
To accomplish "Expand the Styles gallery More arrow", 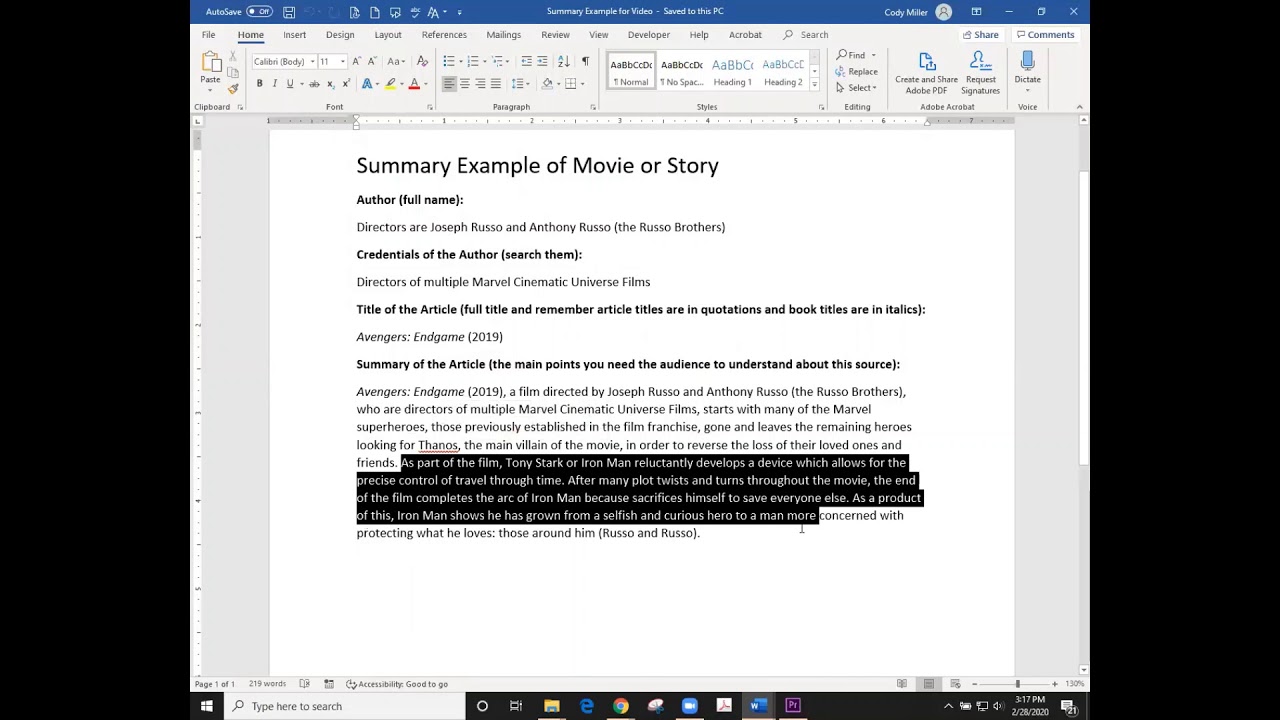I will (814, 85).
